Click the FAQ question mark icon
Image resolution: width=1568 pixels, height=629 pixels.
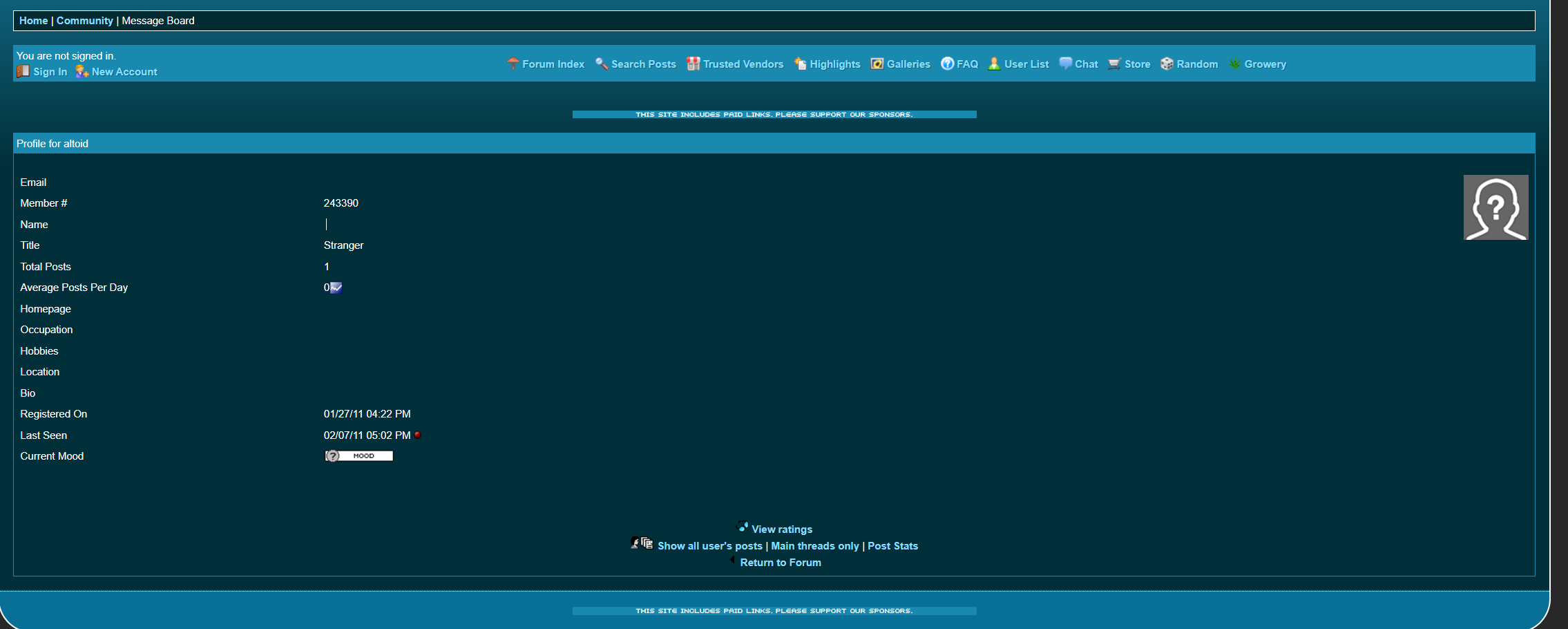coord(947,64)
